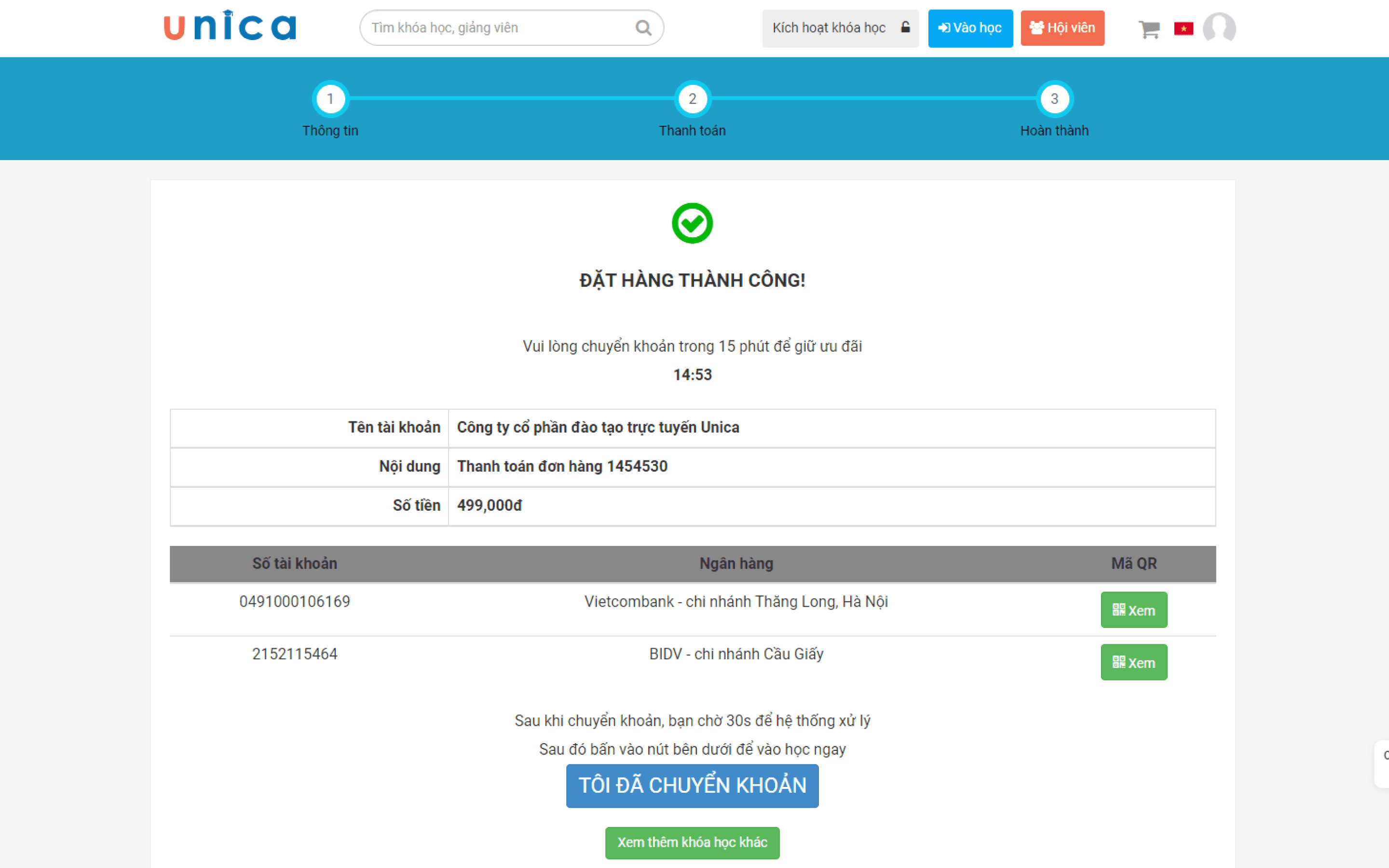View QR code for BIDV account

[x=1133, y=662]
